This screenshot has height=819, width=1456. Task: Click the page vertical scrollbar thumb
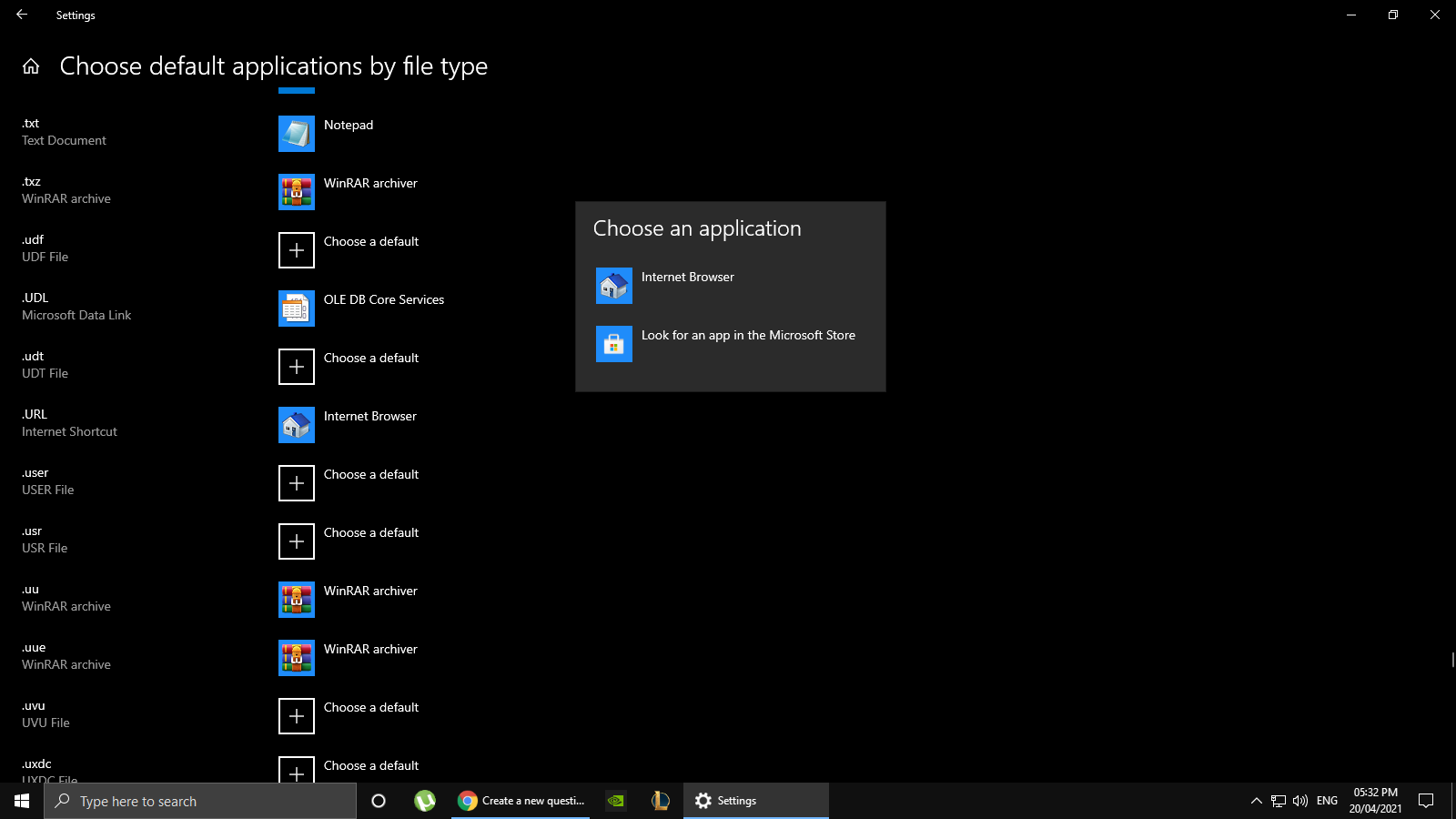(x=1452, y=660)
